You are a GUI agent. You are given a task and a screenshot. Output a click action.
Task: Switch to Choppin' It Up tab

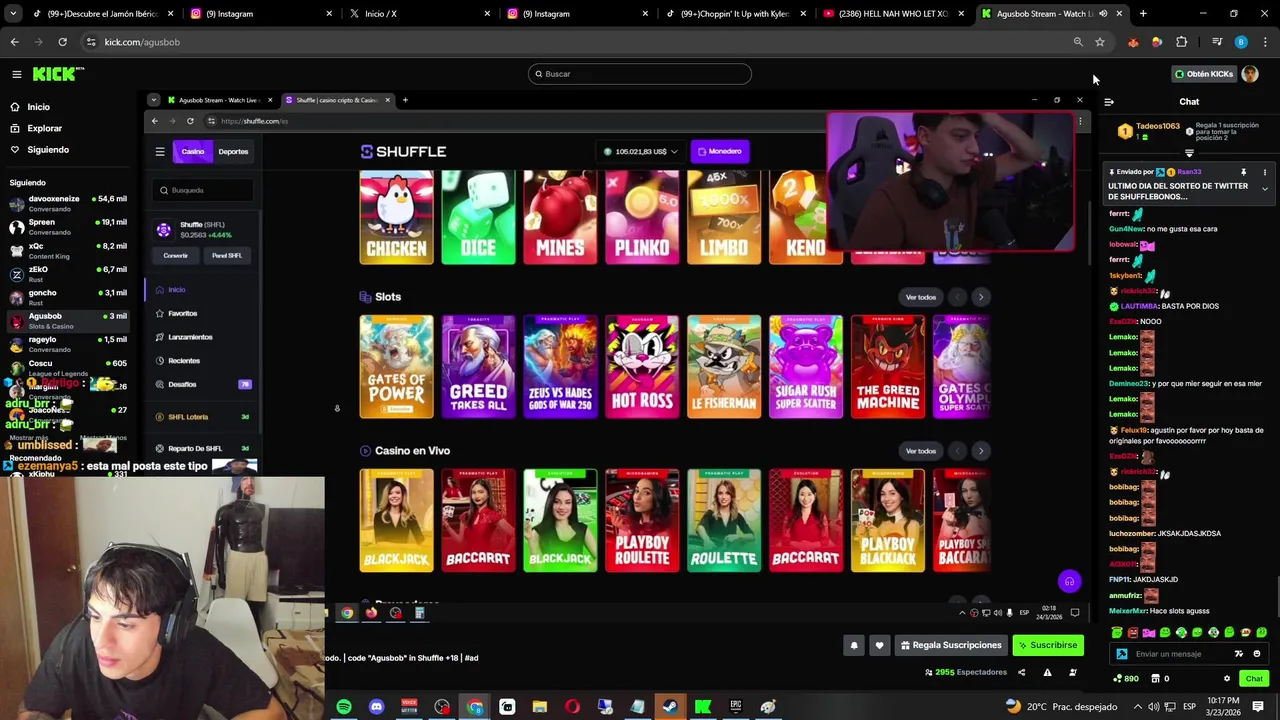click(x=736, y=14)
